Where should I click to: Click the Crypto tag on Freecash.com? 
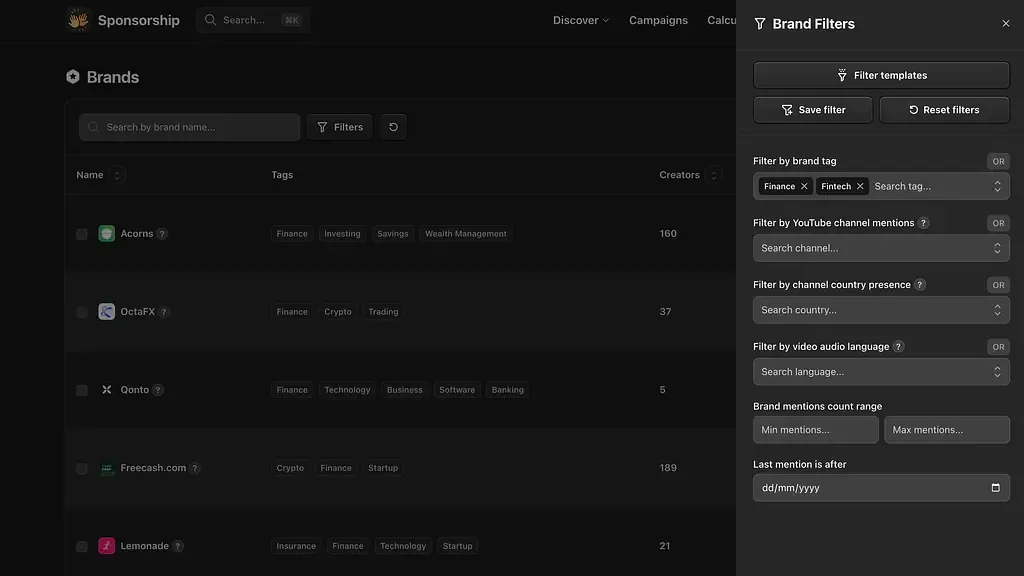click(290, 468)
